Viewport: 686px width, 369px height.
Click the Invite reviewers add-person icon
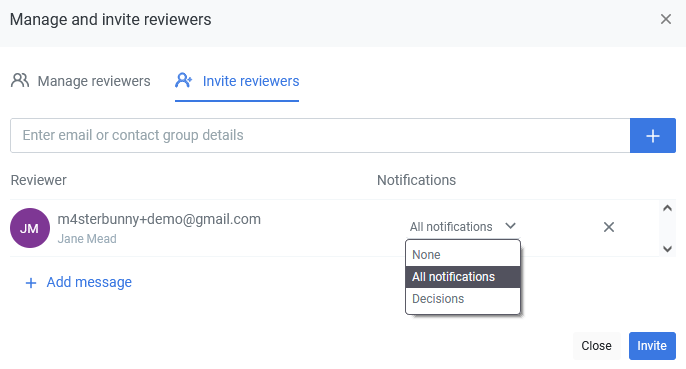pos(183,81)
